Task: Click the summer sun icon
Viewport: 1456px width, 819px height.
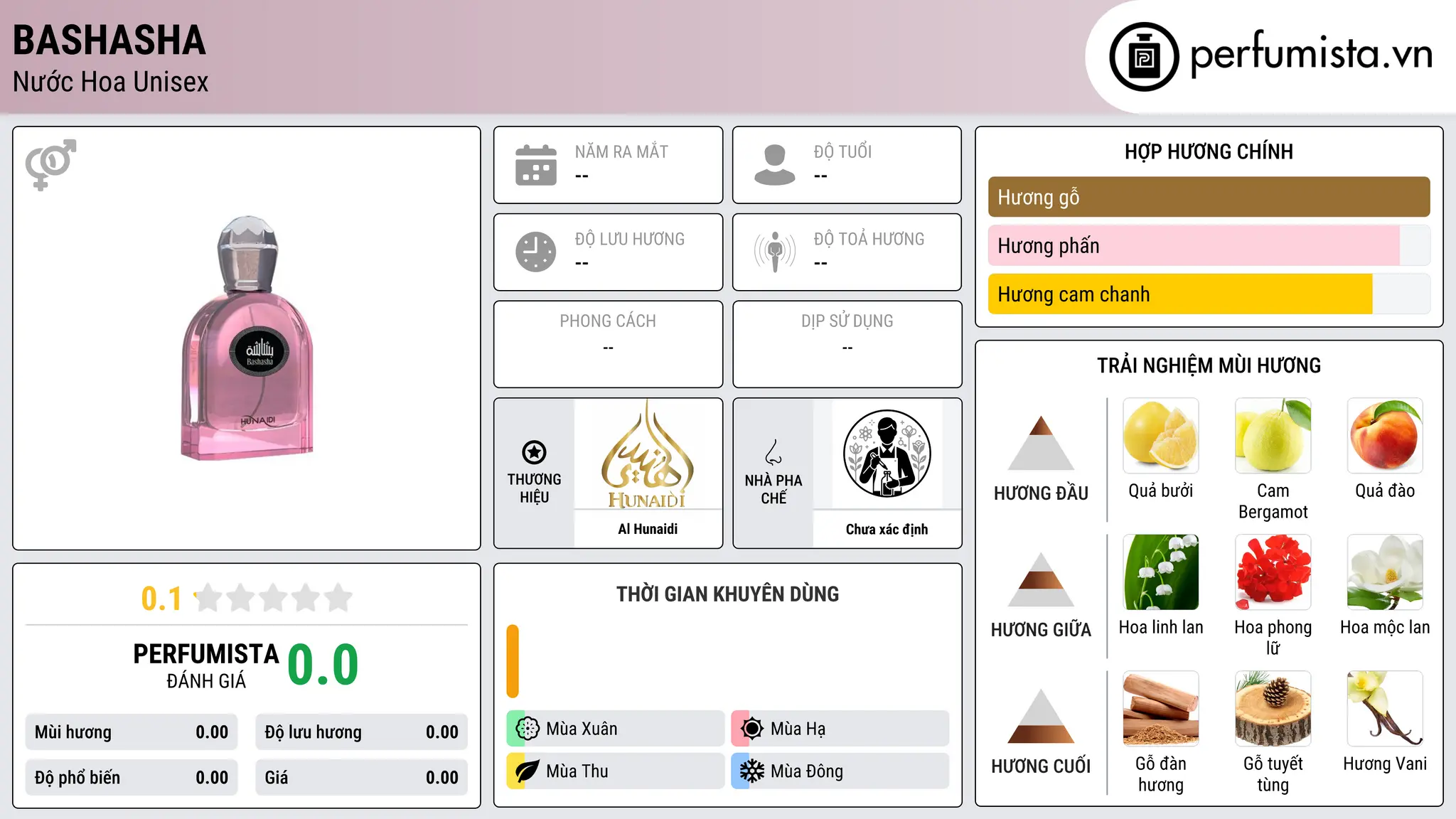Action: (752, 729)
